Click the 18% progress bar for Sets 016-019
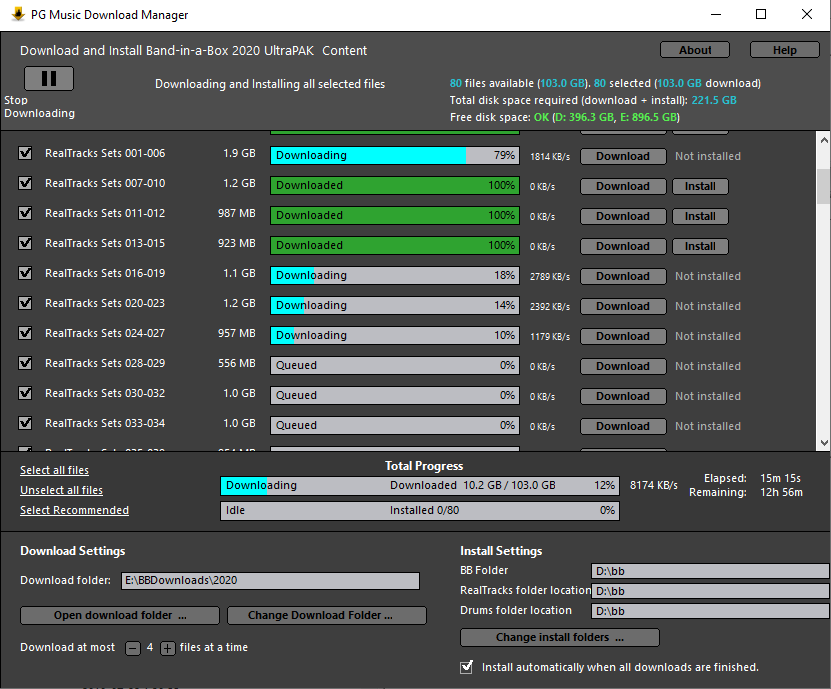Image resolution: width=831 pixels, height=689 pixels. (x=395, y=275)
